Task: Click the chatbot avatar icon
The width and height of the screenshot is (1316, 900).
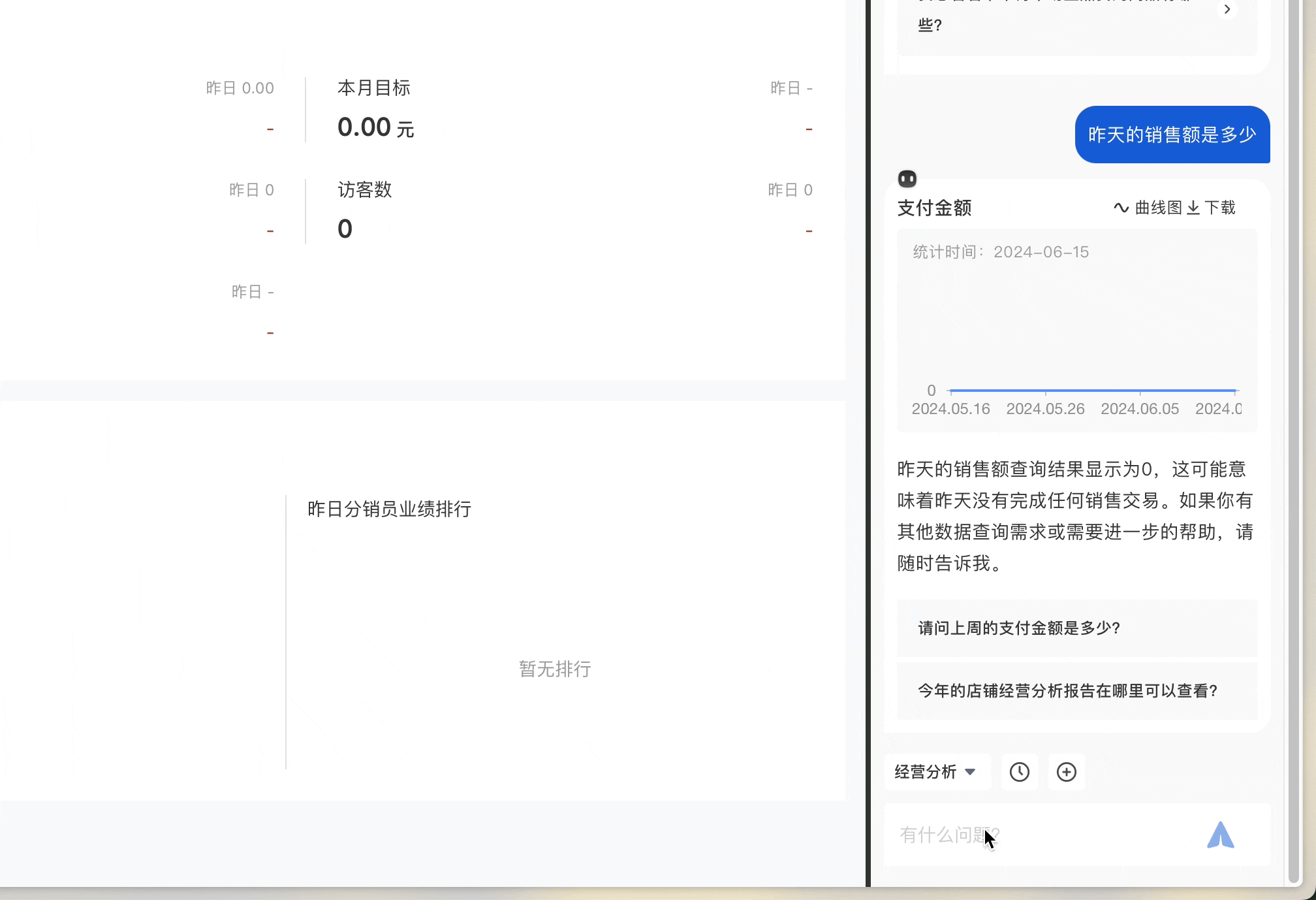Action: pyautogui.click(x=907, y=179)
